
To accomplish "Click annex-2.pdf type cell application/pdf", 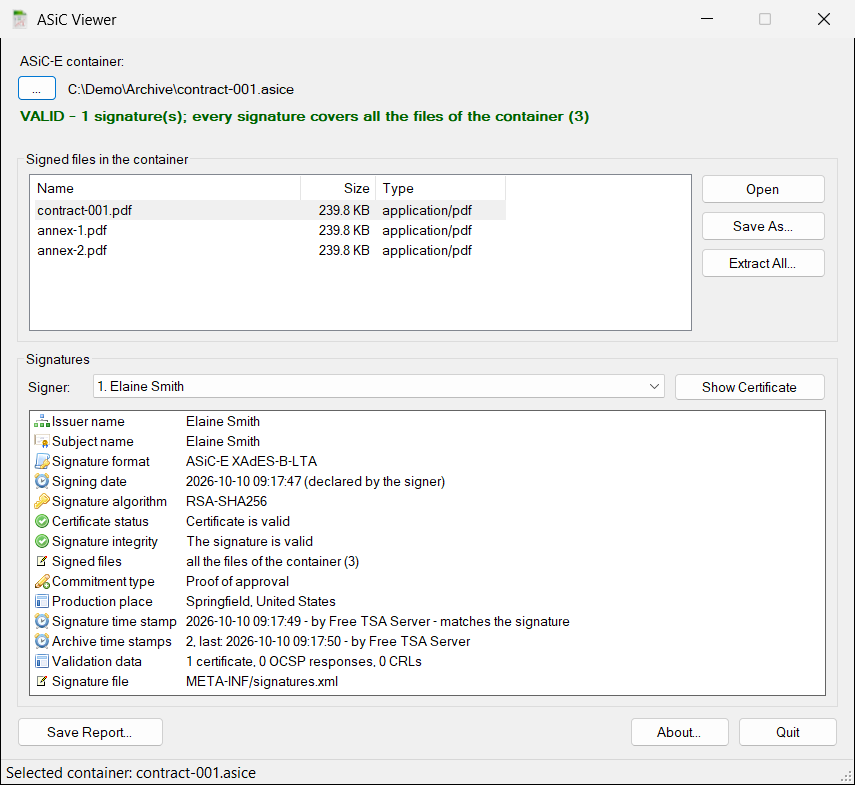I will (x=427, y=251).
